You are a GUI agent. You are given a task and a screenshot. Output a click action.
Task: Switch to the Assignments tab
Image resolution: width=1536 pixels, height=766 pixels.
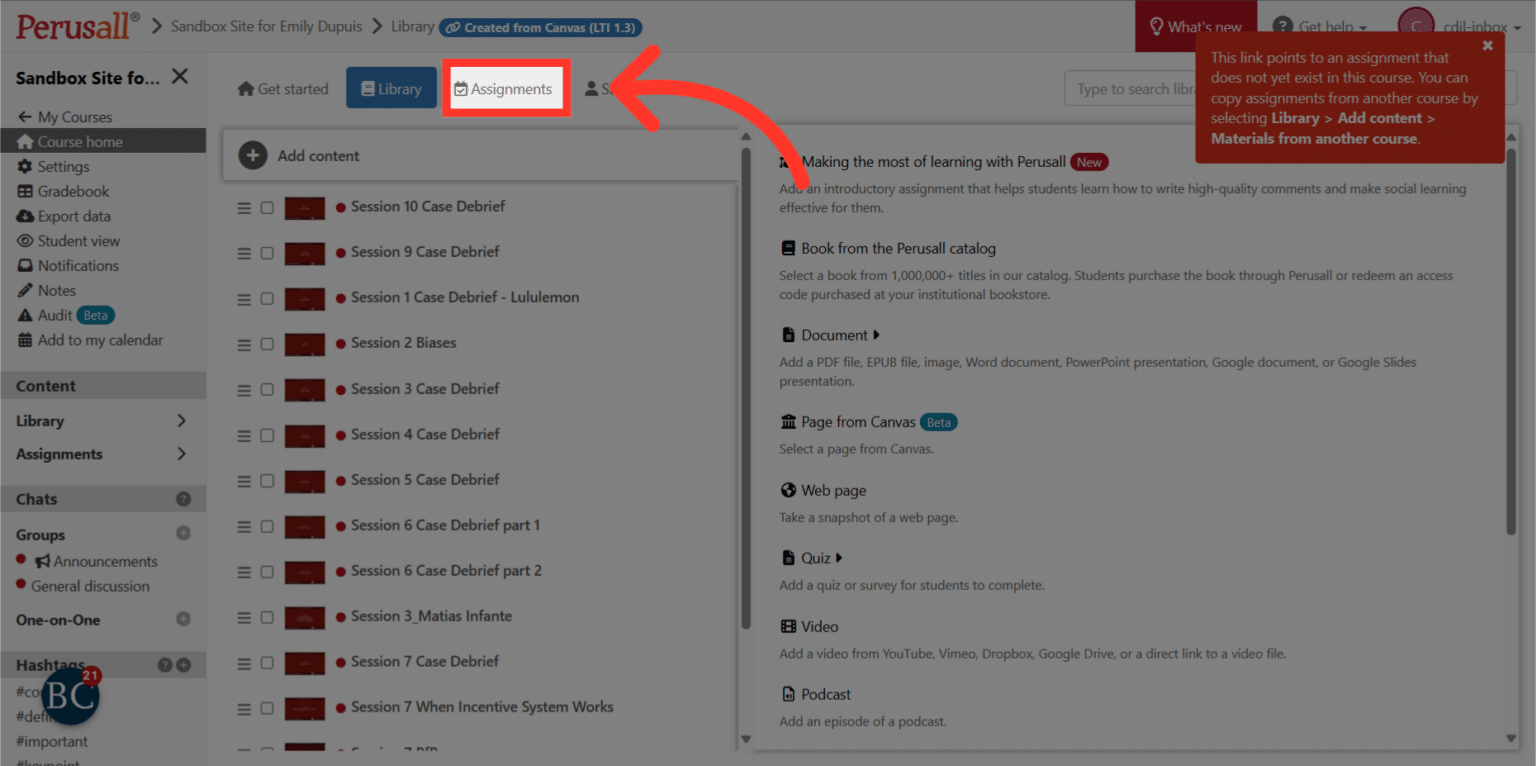[x=506, y=88]
